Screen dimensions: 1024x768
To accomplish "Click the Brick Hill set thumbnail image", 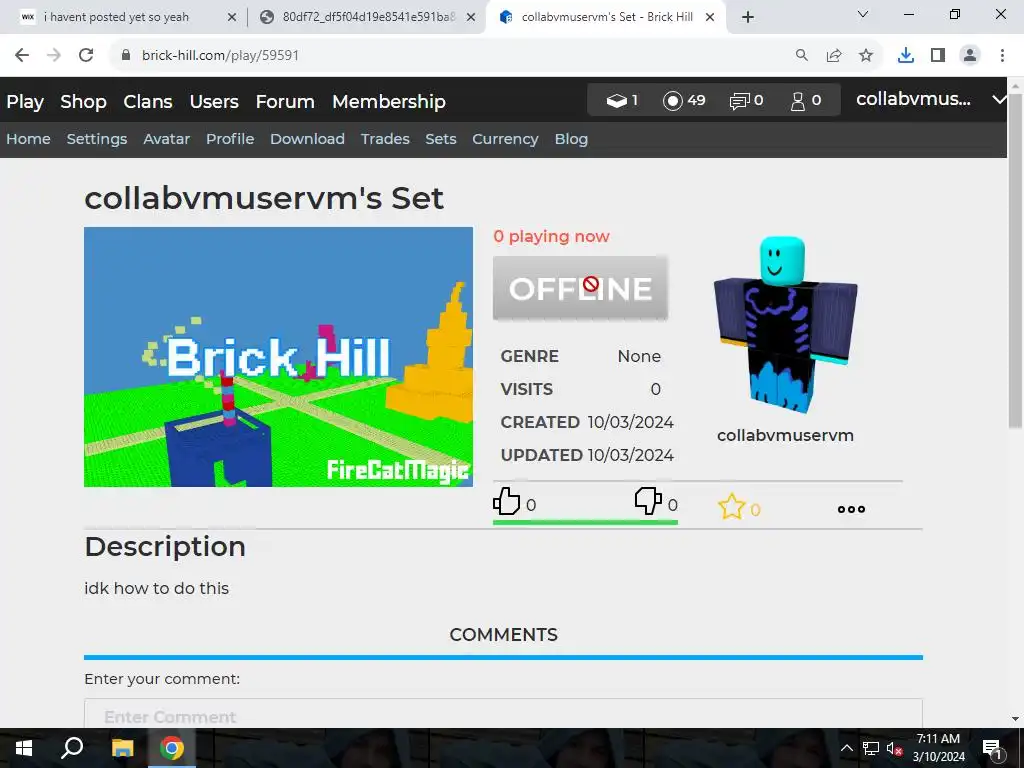I will pos(278,357).
